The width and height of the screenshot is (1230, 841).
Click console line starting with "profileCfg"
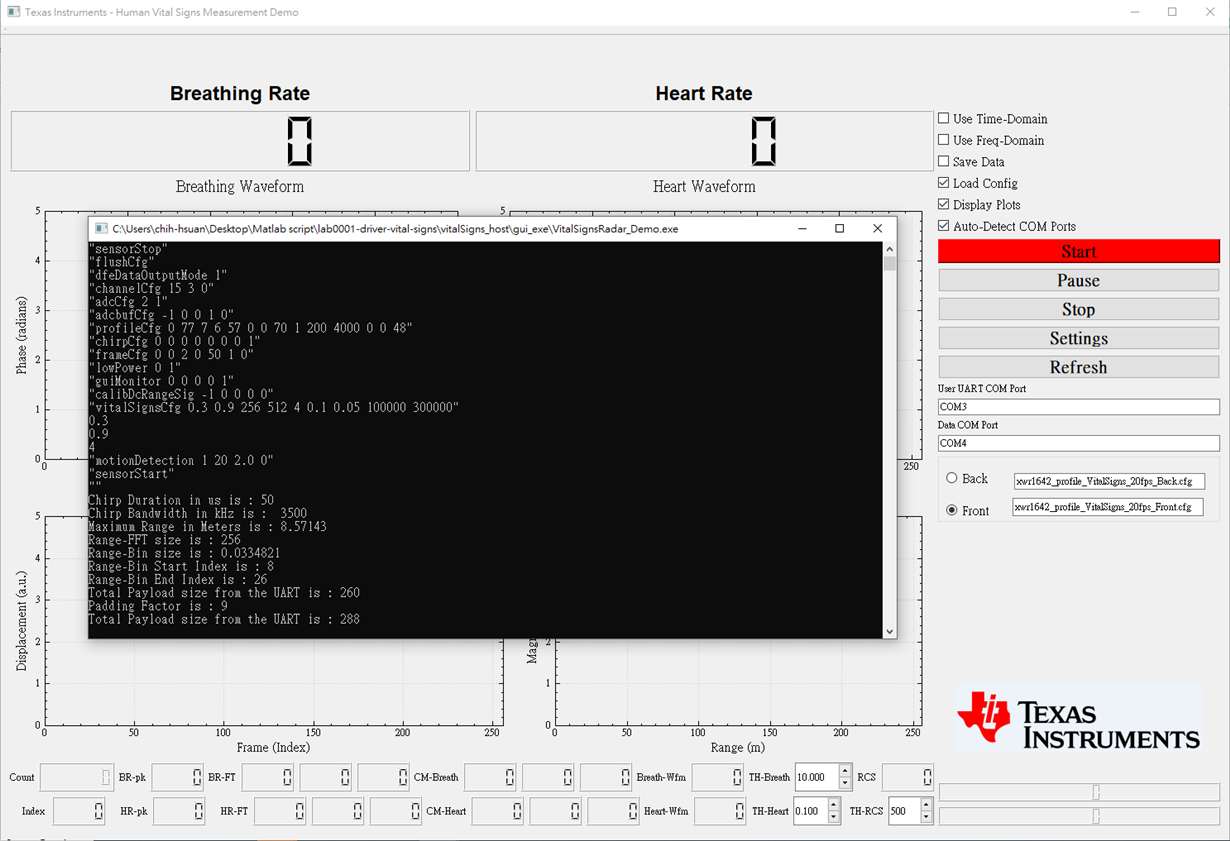tap(251, 328)
